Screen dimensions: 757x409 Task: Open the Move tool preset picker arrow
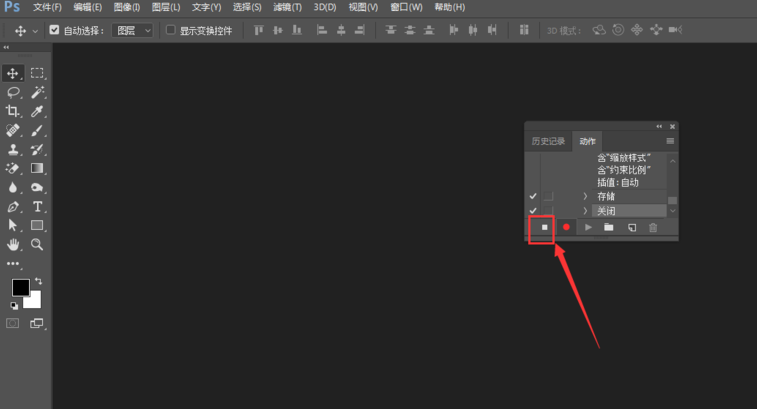35,31
